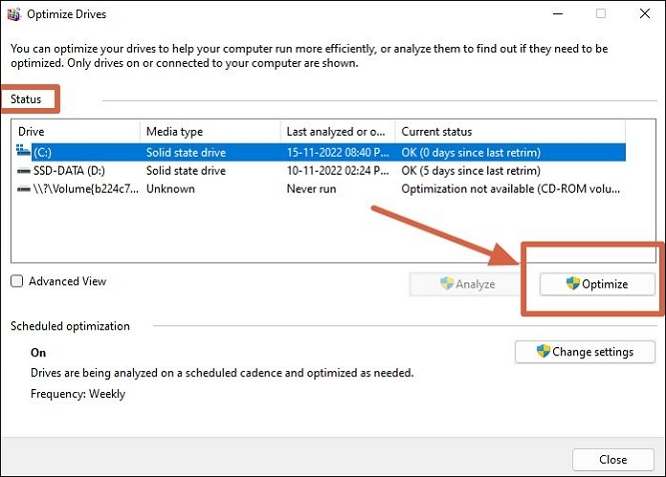
Task: Click 'Optimization not available (CD-ROM volu...' status
Action: (511, 189)
